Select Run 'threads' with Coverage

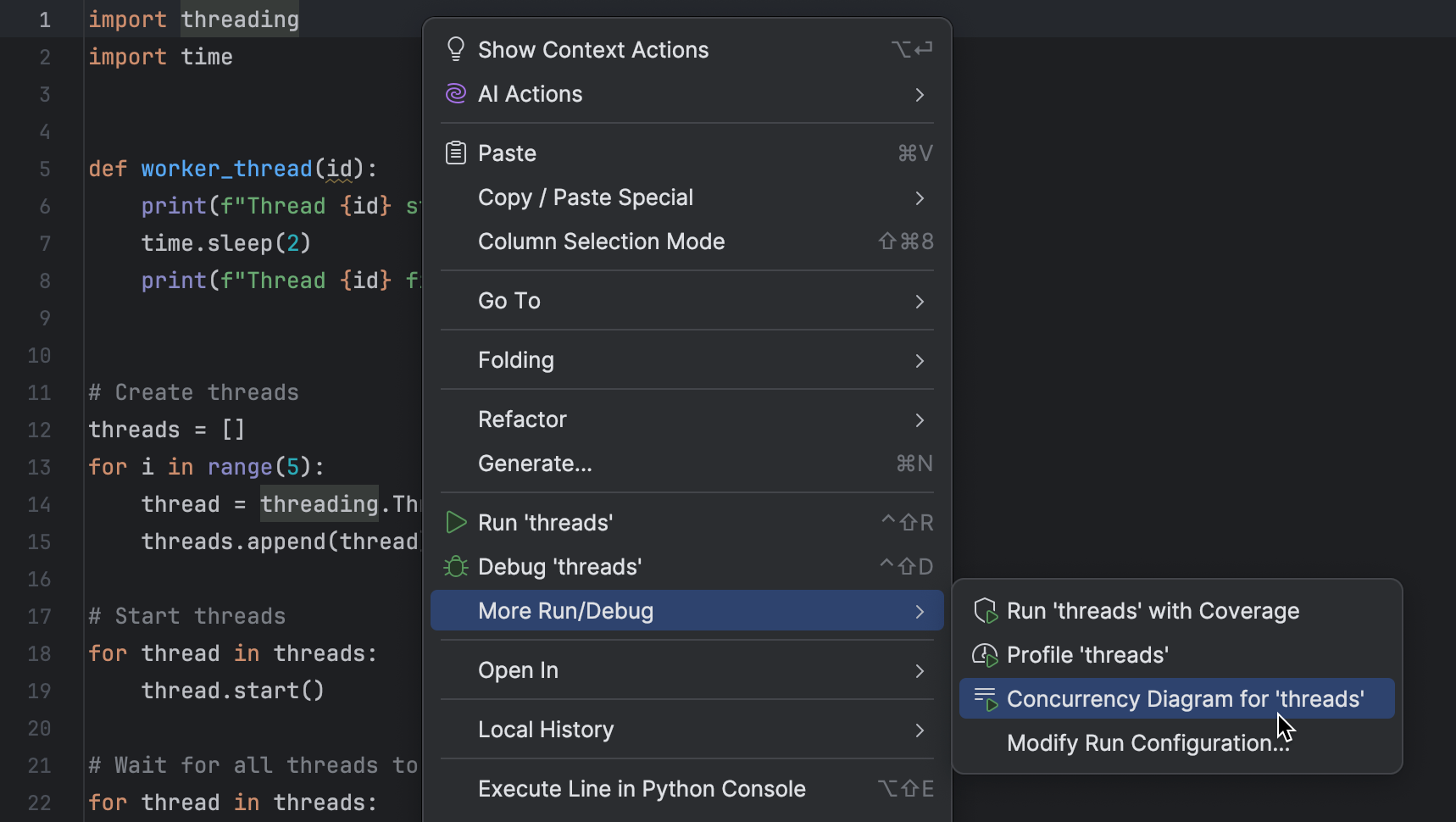[x=1153, y=610]
